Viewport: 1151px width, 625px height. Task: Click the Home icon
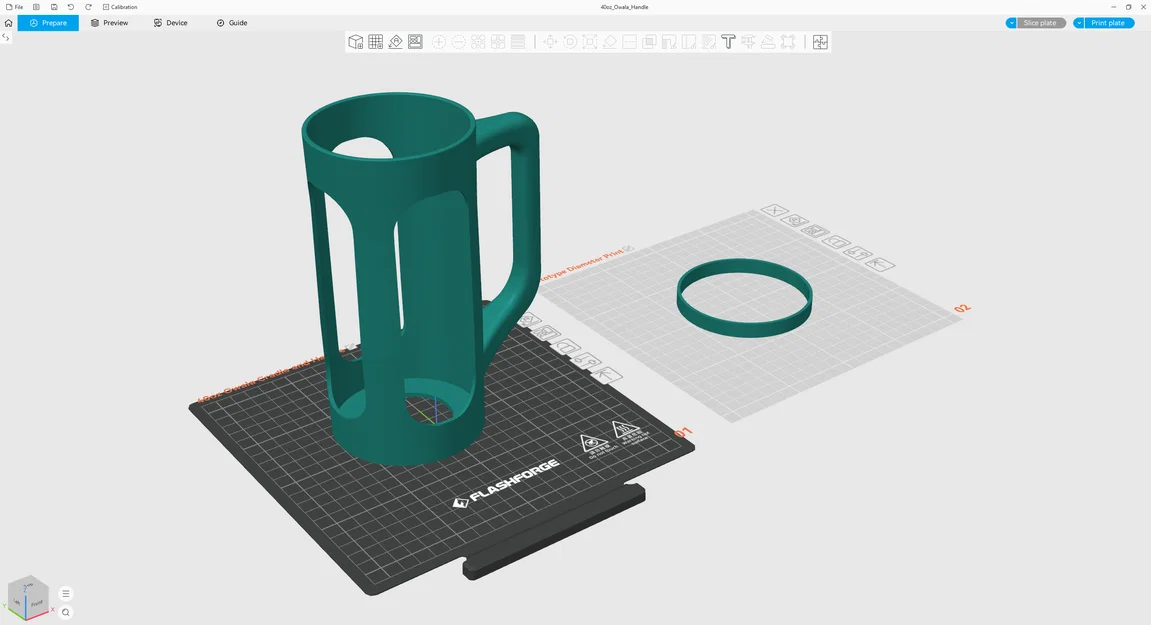tap(8, 23)
